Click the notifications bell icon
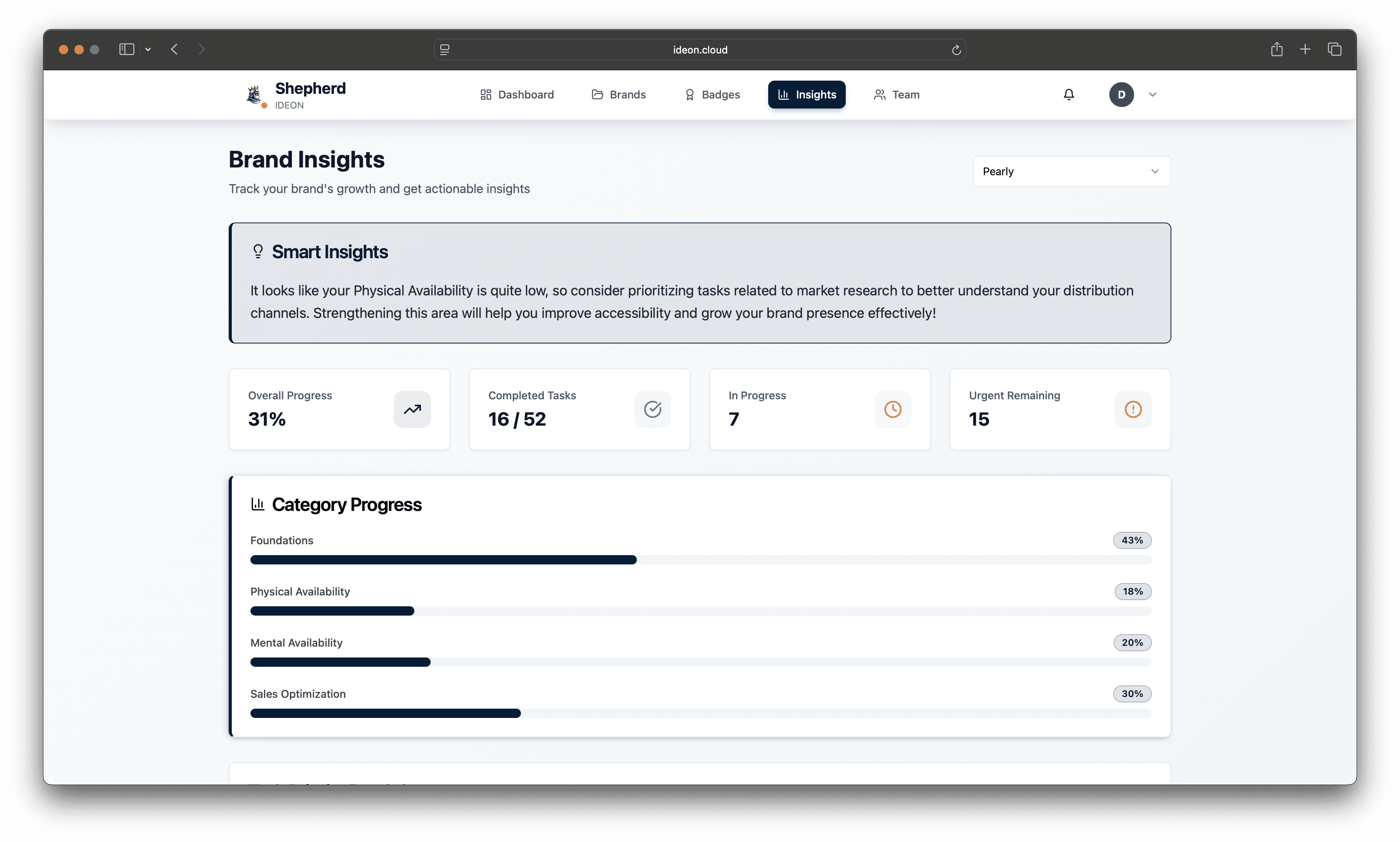Viewport: 1400px width, 842px height. (1069, 95)
